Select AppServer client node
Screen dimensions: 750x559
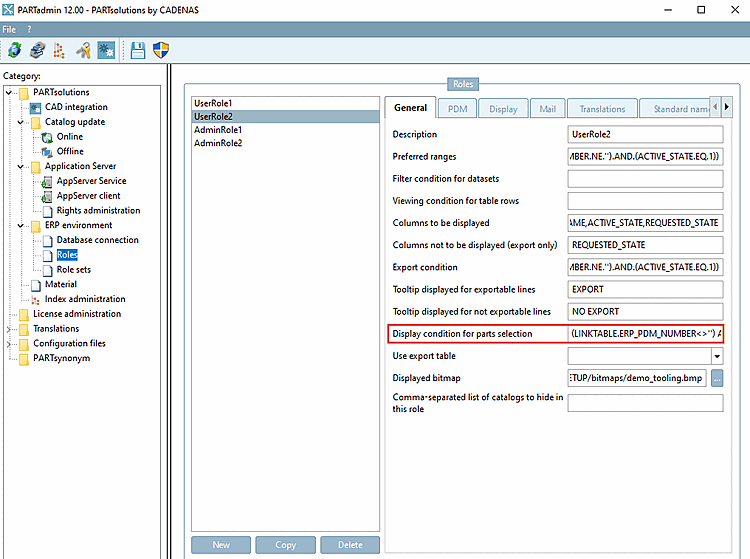click(x=88, y=196)
